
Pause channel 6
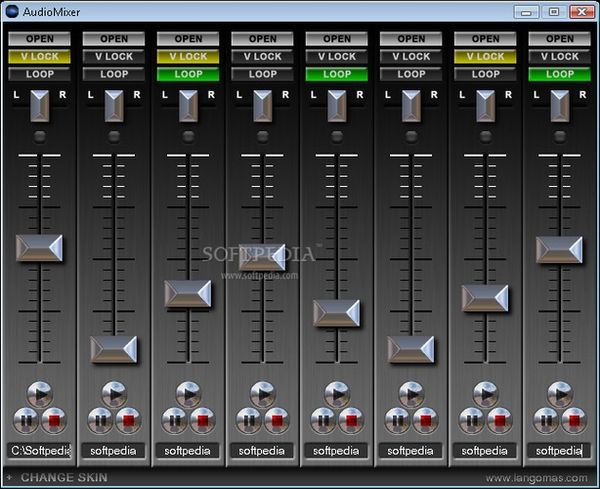[x=397, y=421]
